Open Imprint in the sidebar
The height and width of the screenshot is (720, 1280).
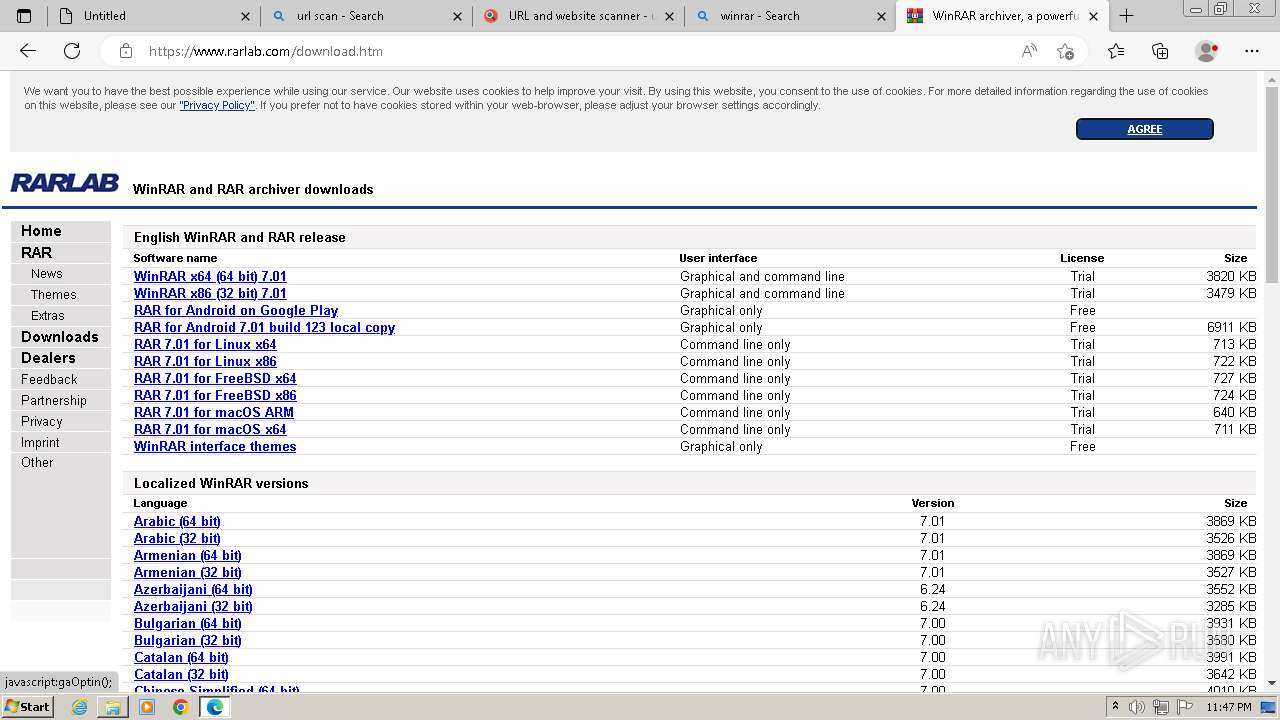(61, 443)
